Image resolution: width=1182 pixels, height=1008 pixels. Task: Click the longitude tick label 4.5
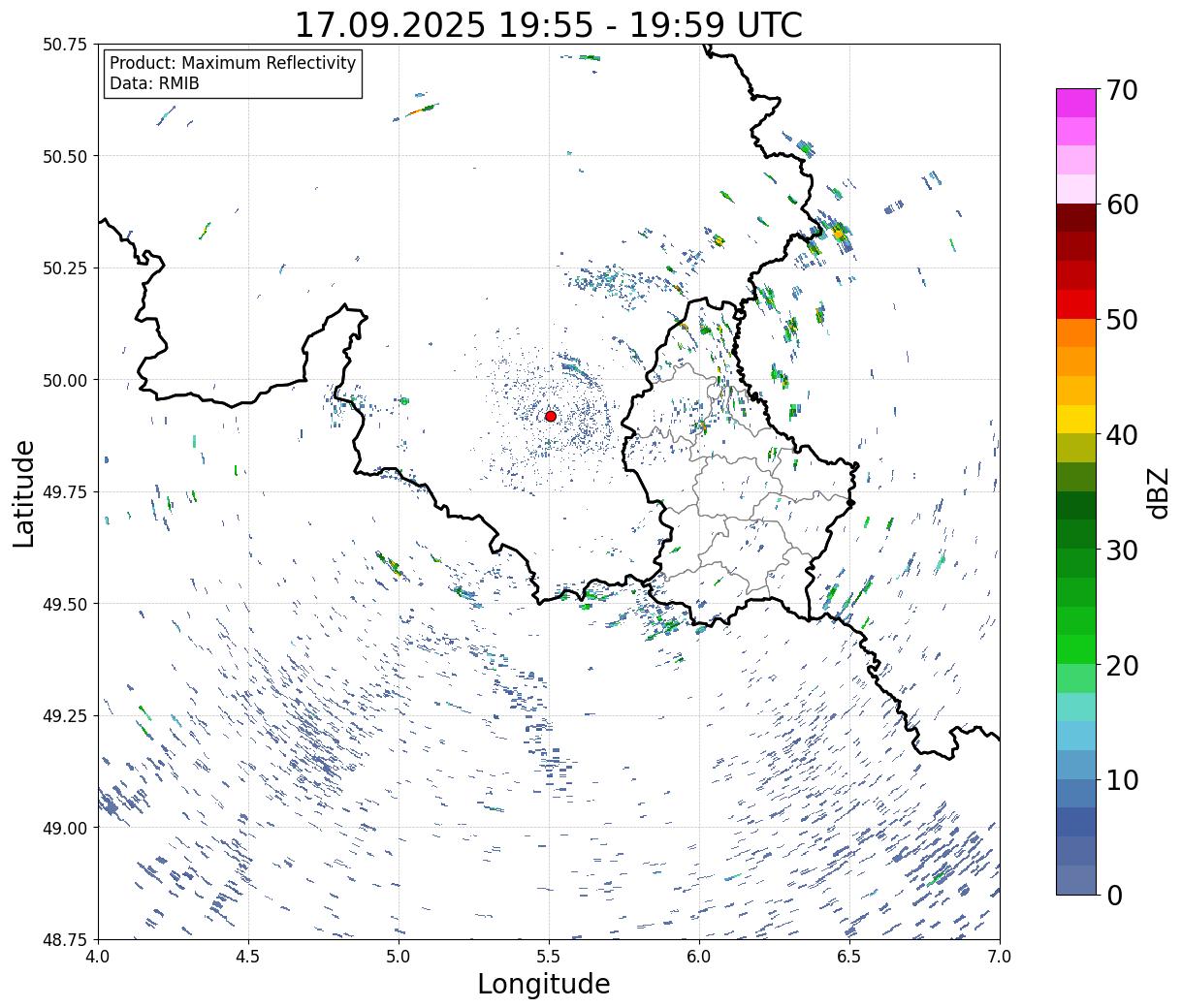[x=248, y=956]
